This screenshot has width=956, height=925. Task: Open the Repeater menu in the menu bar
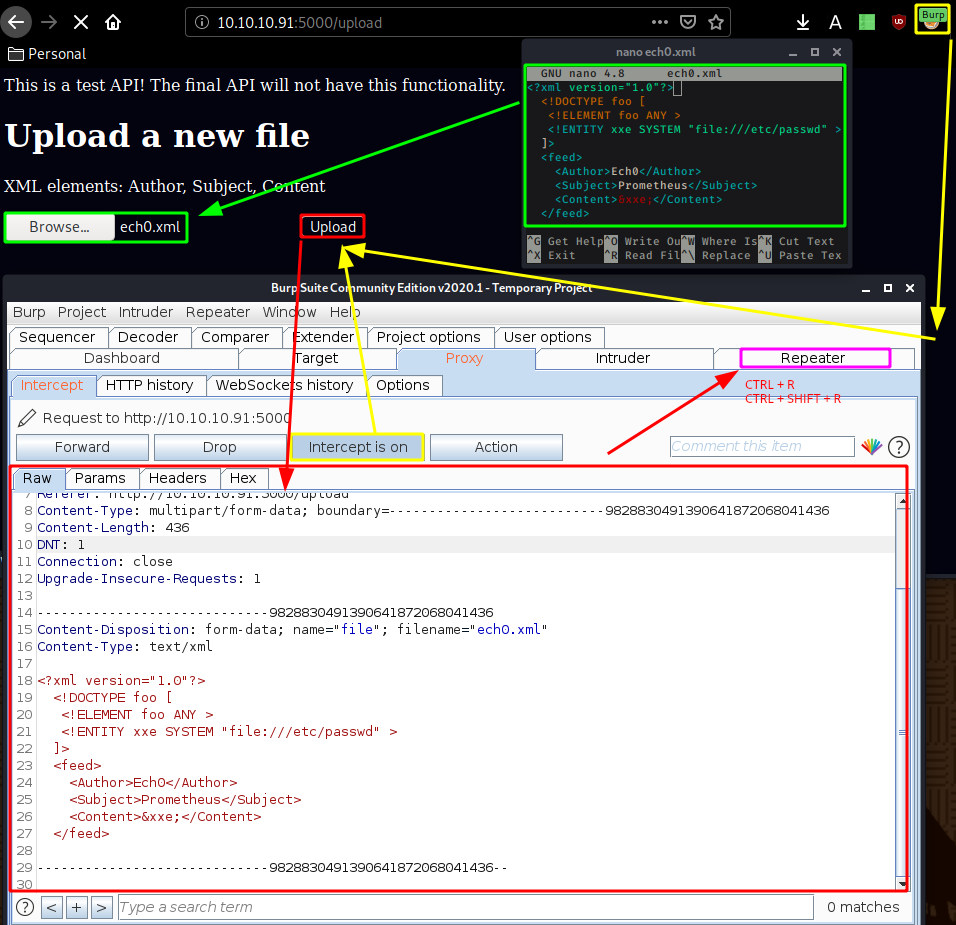(218, 312)
